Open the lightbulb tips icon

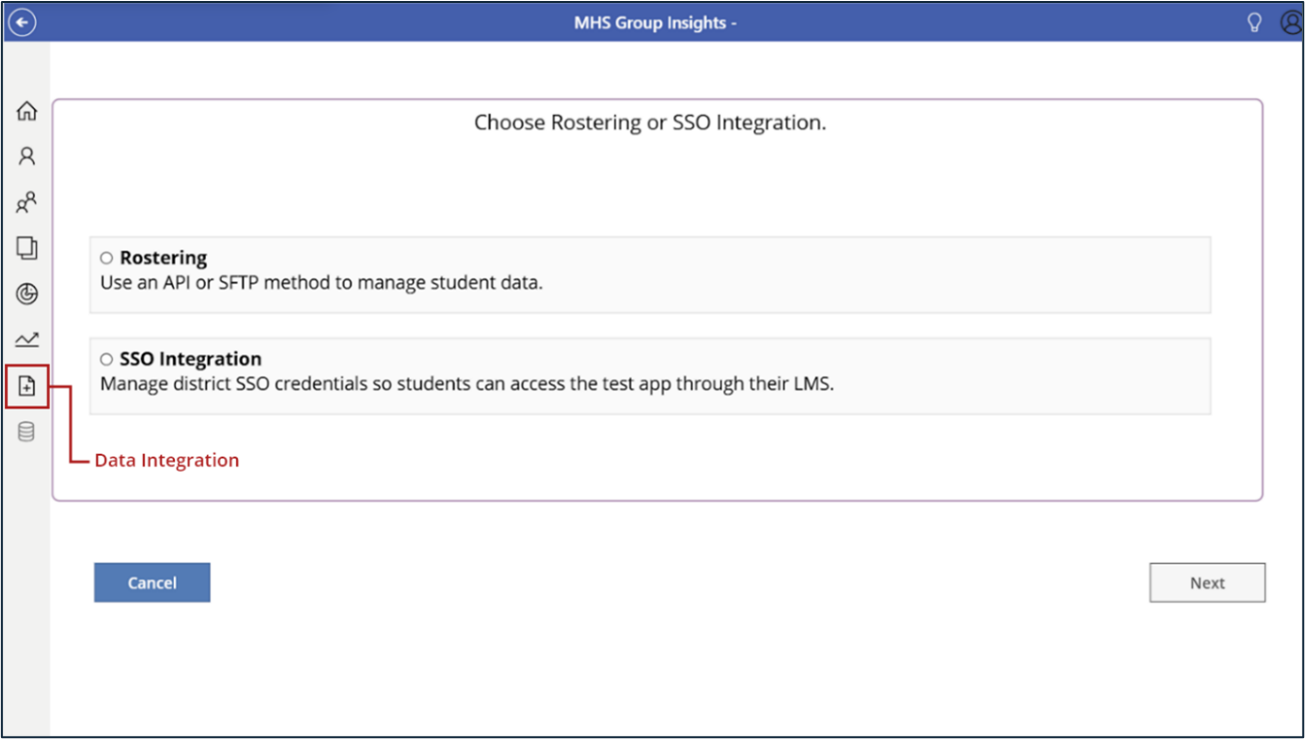point(1254,22)
